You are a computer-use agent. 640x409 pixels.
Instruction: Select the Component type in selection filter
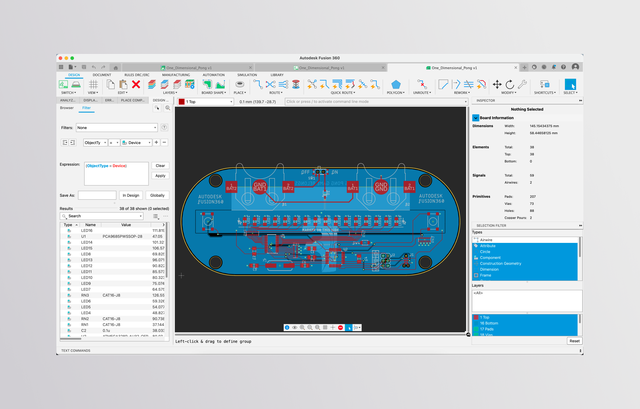pyautogui.click(x=525, y=258)
